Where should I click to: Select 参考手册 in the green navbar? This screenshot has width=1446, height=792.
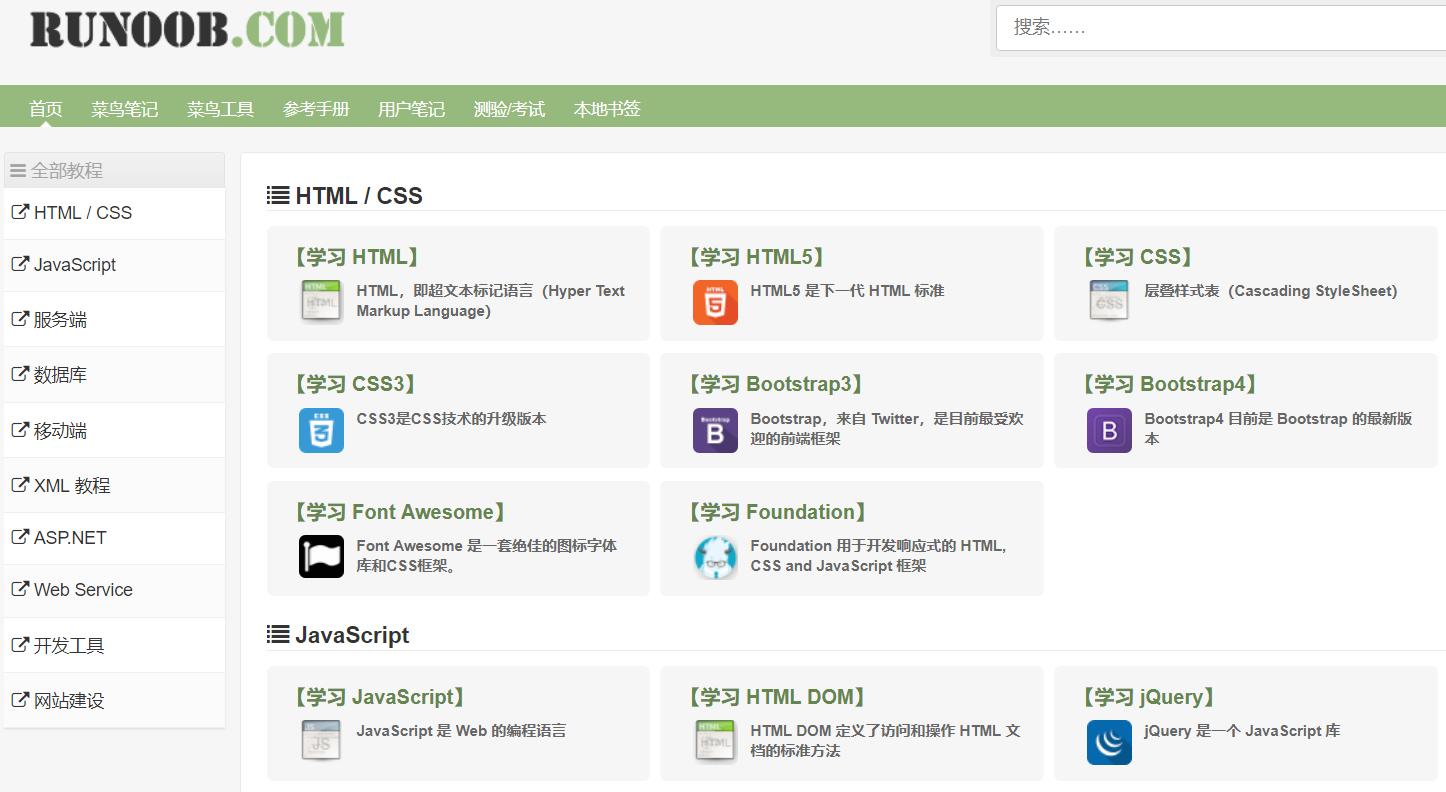(x=316, y=109)
